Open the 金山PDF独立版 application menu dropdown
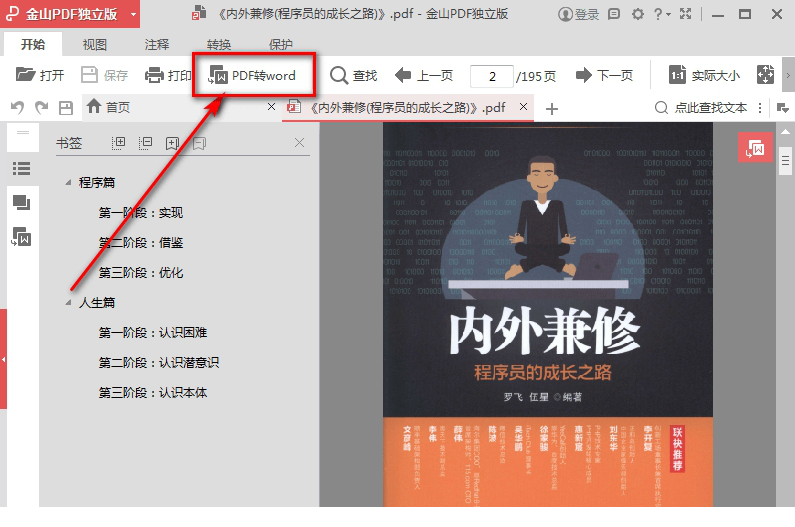 pos(133,14)
